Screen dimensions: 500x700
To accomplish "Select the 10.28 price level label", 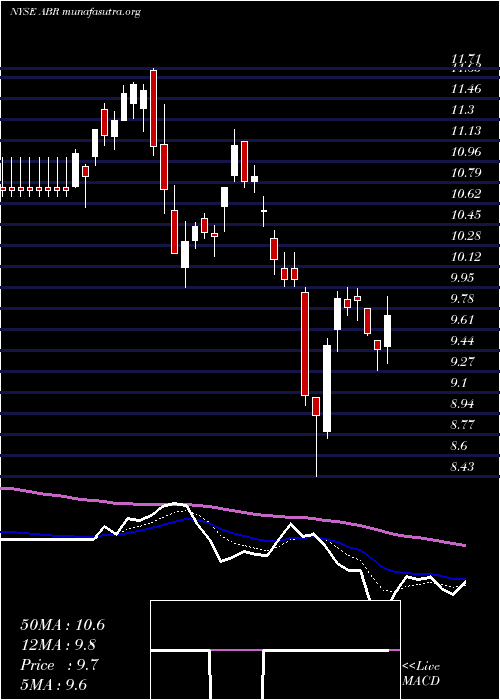I will [x=466, y=236].
